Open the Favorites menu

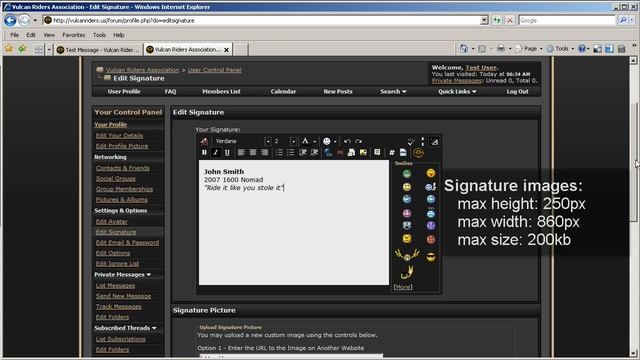tap(74, 35)
